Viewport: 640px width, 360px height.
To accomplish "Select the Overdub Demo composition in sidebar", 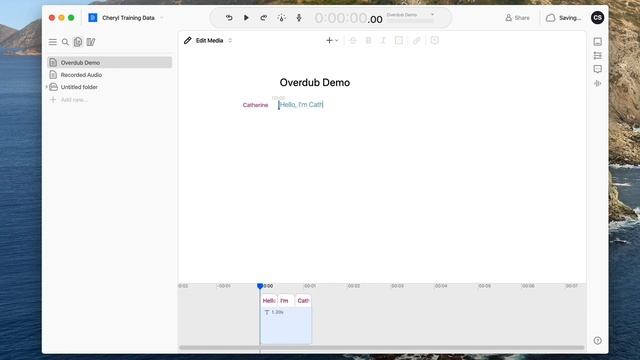I will [x=109, y=62].
